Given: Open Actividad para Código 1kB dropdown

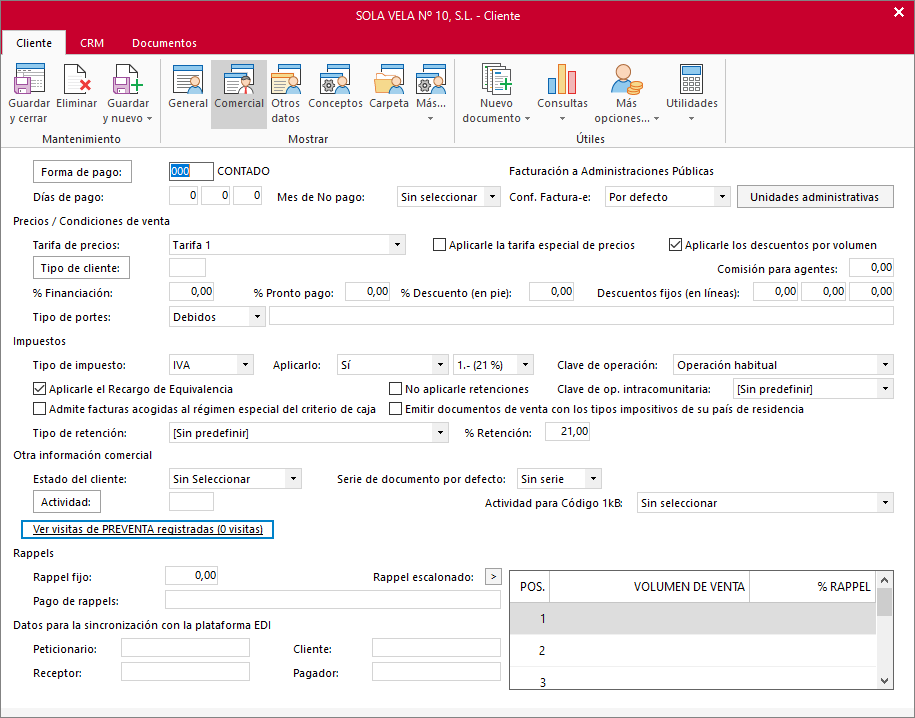Looking at the screenshot, I should pyautogui.click(x=885, y=503).
